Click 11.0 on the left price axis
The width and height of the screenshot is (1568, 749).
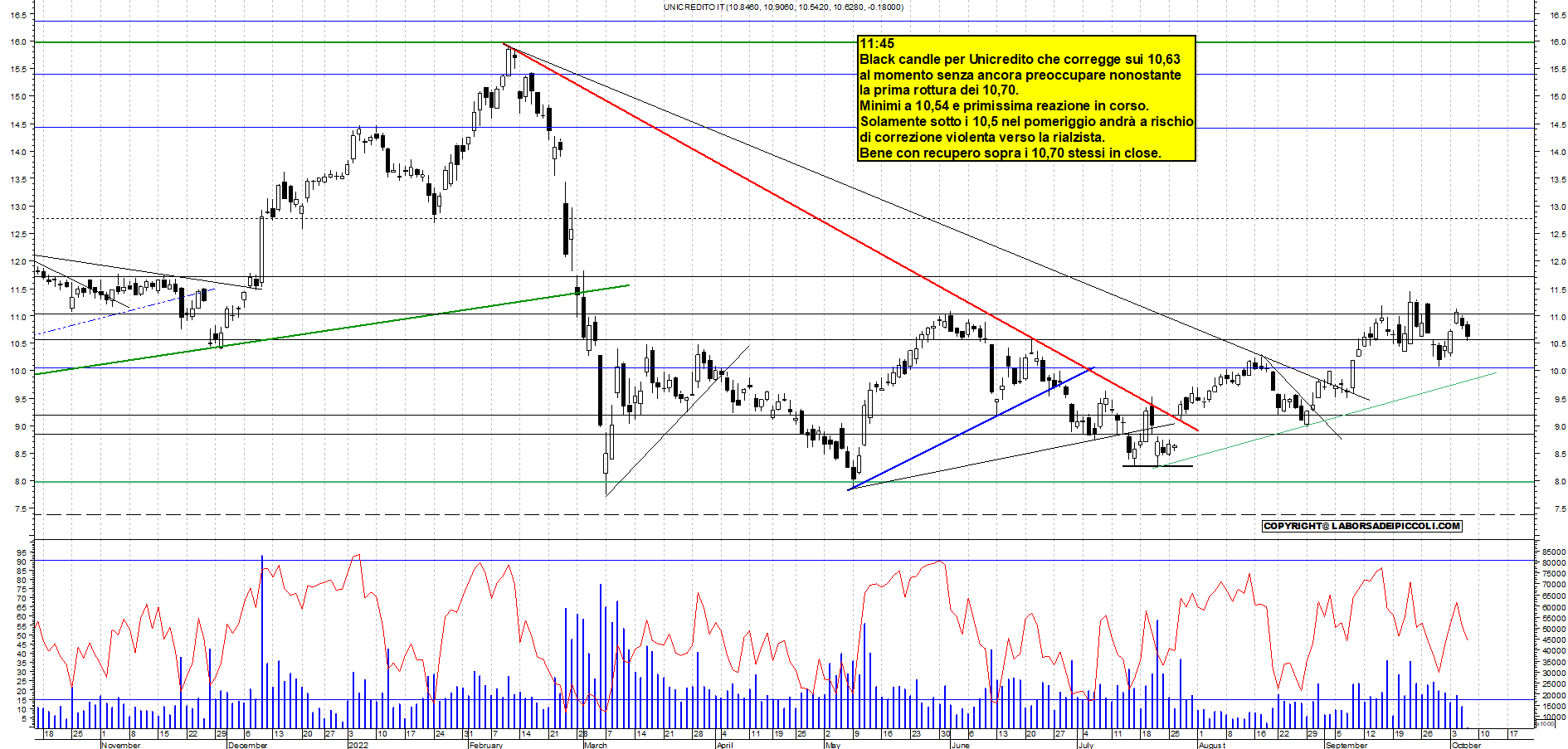pos(17,317)
